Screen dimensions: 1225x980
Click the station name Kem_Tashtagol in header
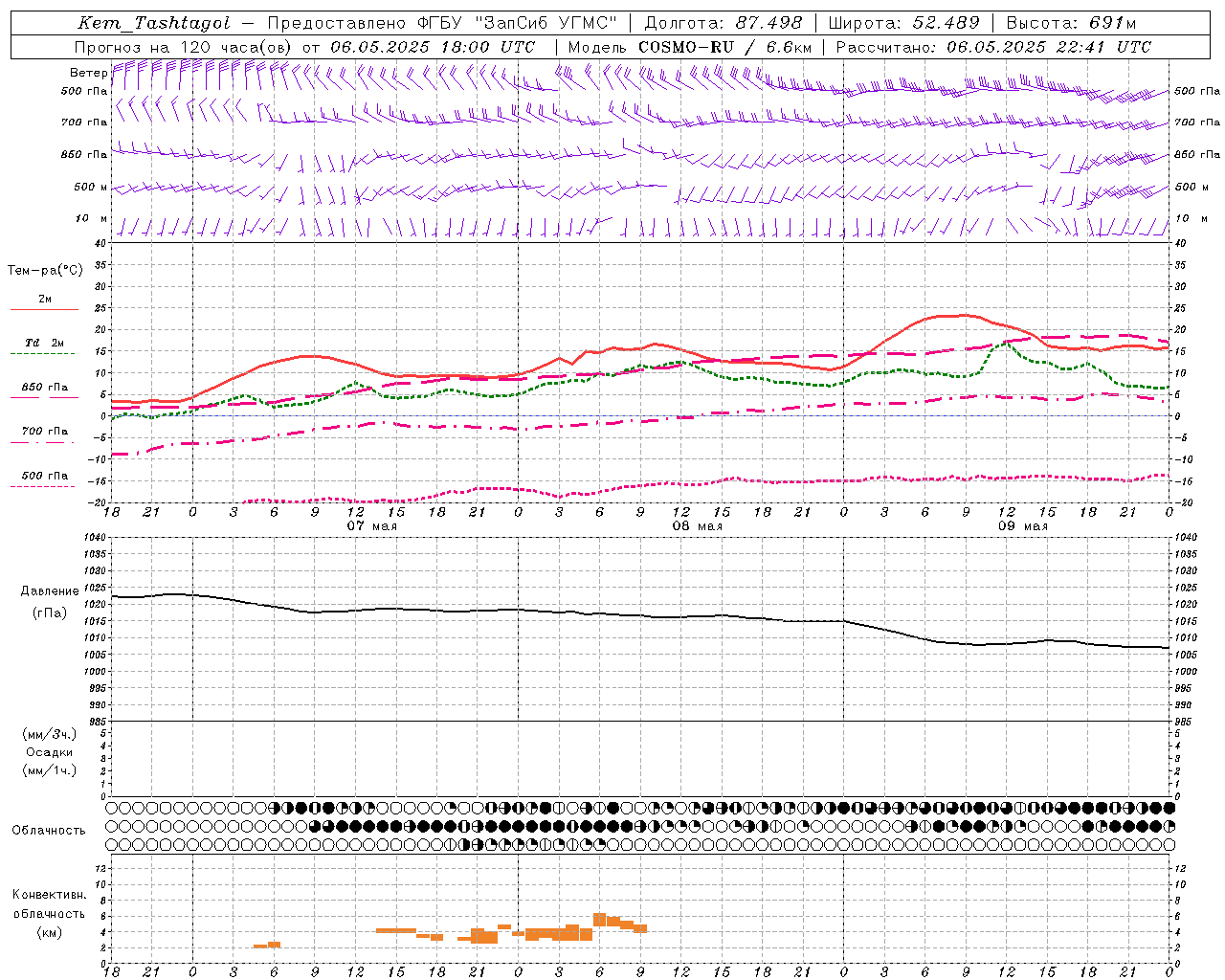pyautogui.click(x=154, y=23)
